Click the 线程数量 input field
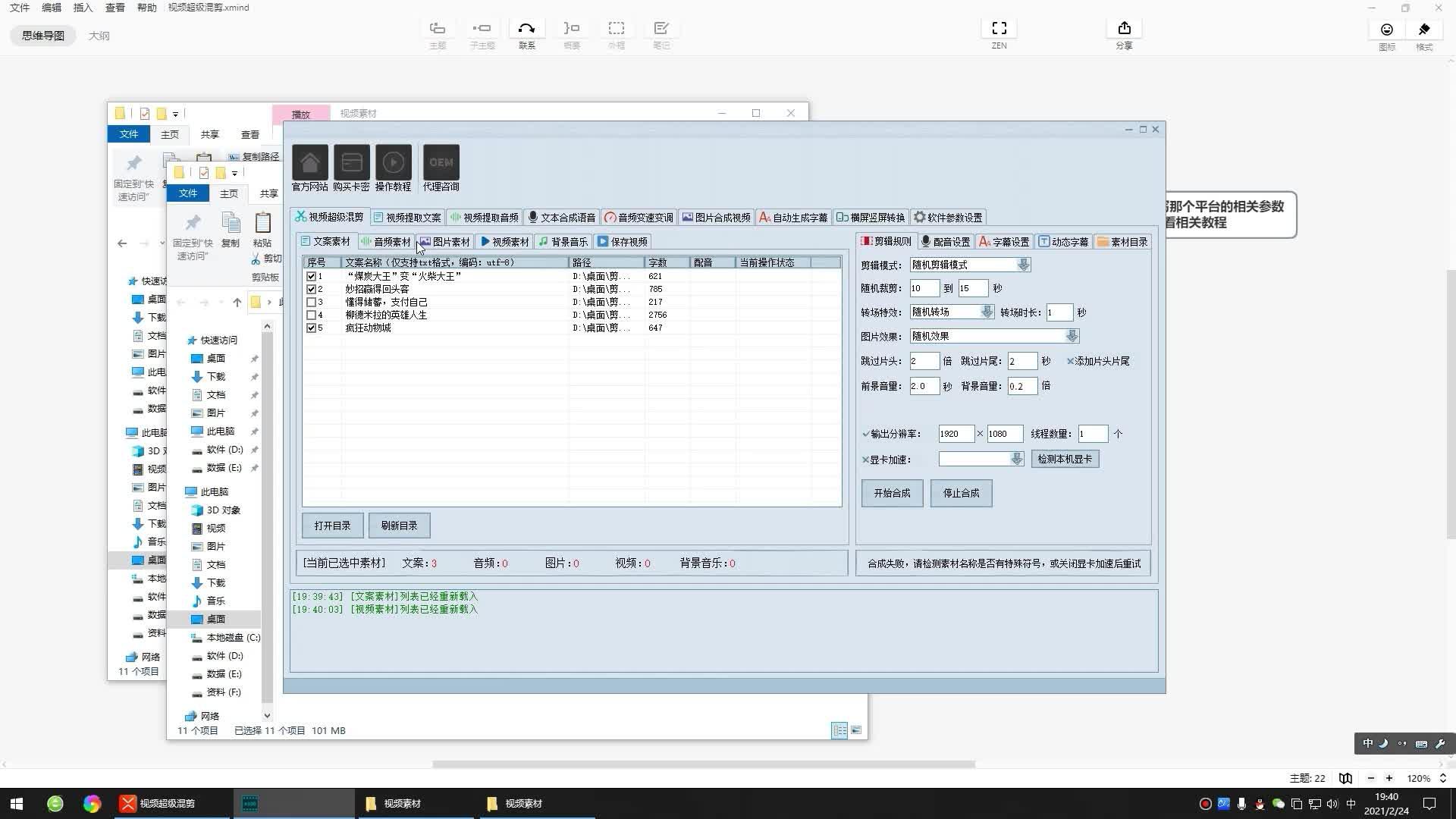Image resolution: width=1456 pixels, height=819 pixels. [x=1093, y=434]
